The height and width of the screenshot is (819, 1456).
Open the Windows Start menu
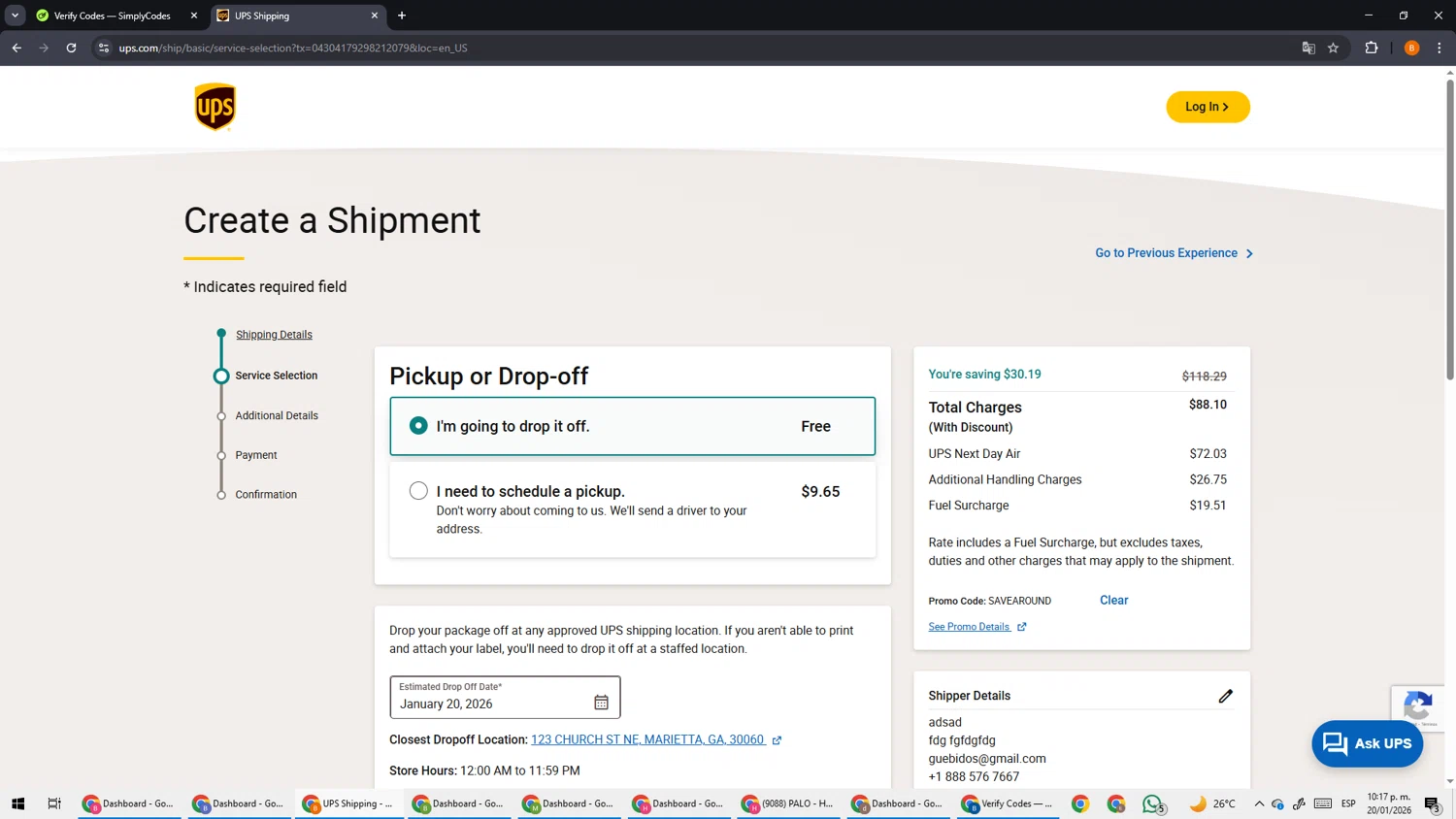pyautogui.click(x=17, y=803)
